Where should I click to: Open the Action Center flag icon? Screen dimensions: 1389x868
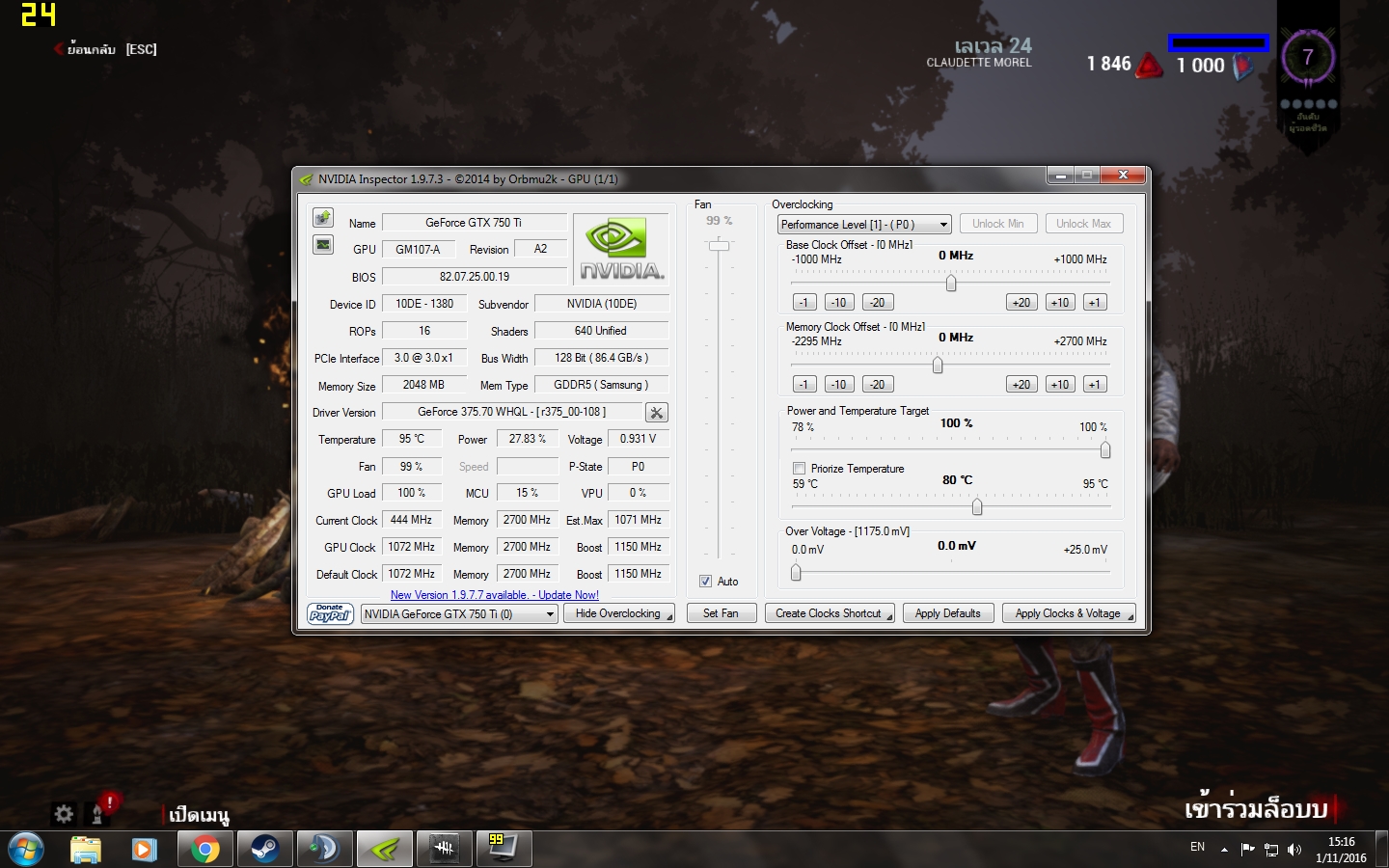click(x=1247, y=850)
